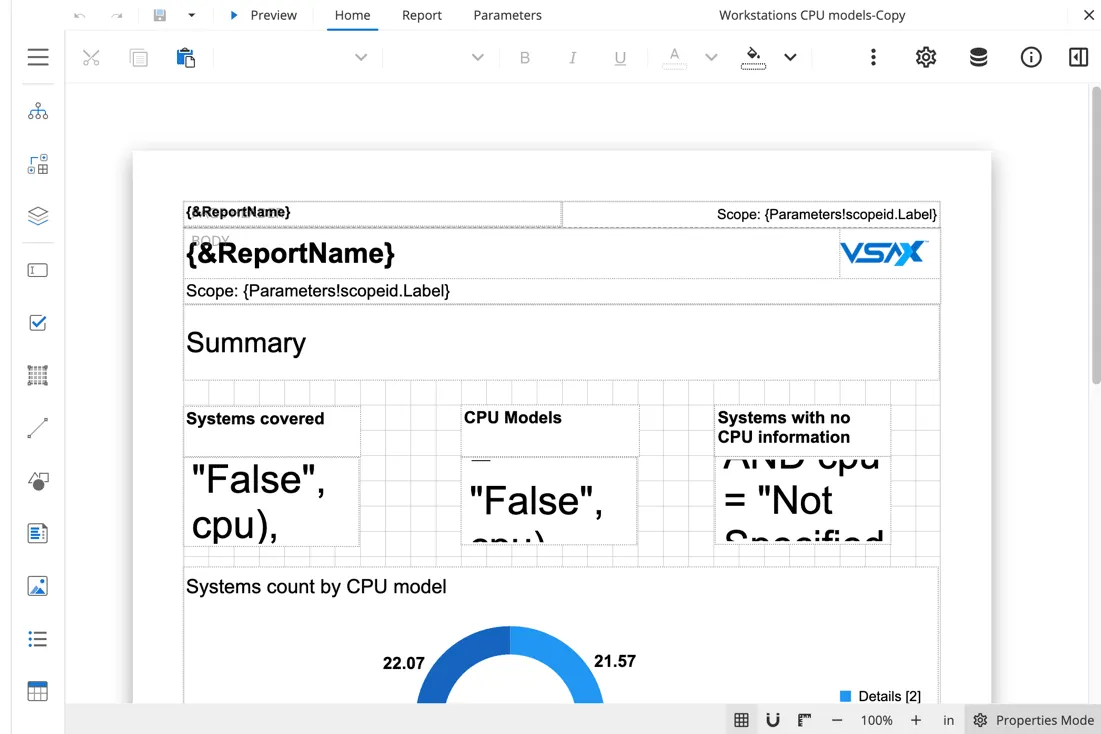Image resolution: width=1101 pixels, height=734 pixels.
Task: Open the settings gear in toolbar
Action: click(x=926, y=57)
